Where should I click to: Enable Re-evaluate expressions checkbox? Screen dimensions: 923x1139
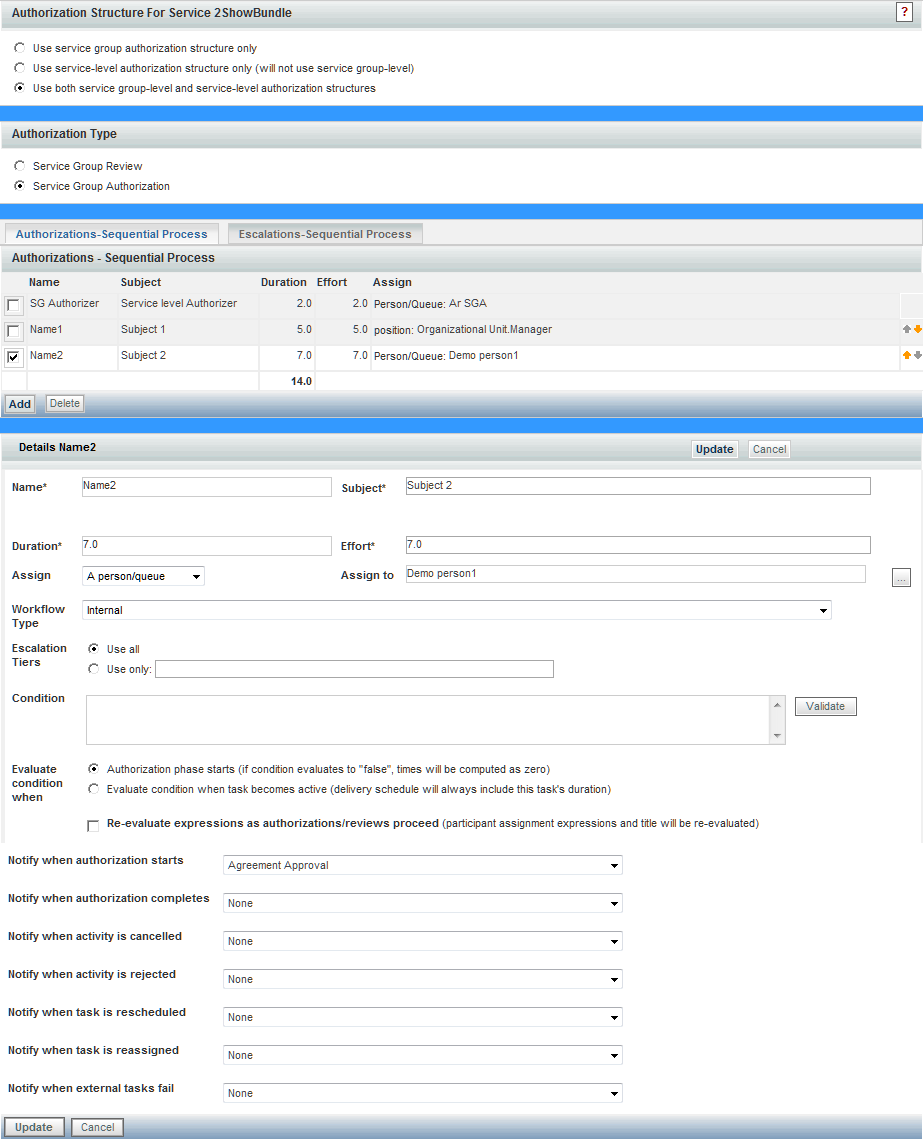(x=93, y=826)
